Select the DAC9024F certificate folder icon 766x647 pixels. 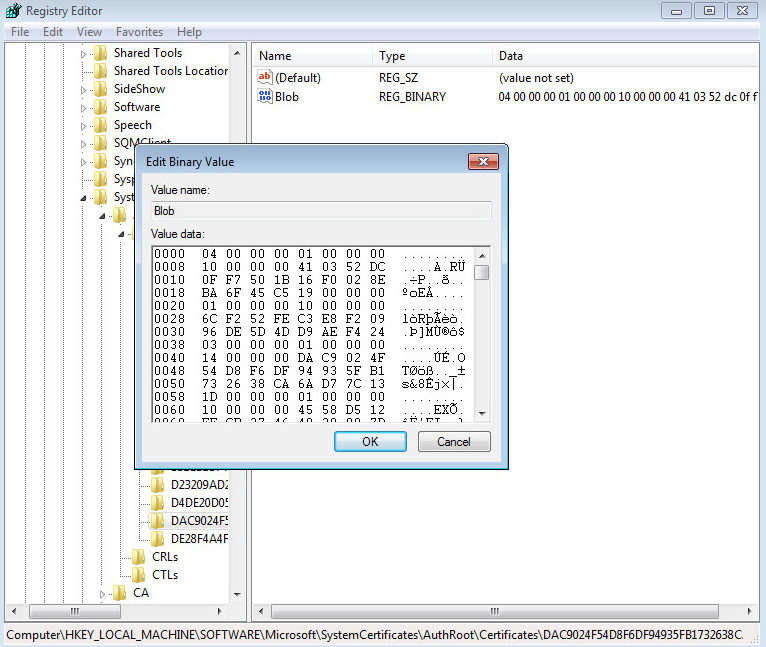158,521
